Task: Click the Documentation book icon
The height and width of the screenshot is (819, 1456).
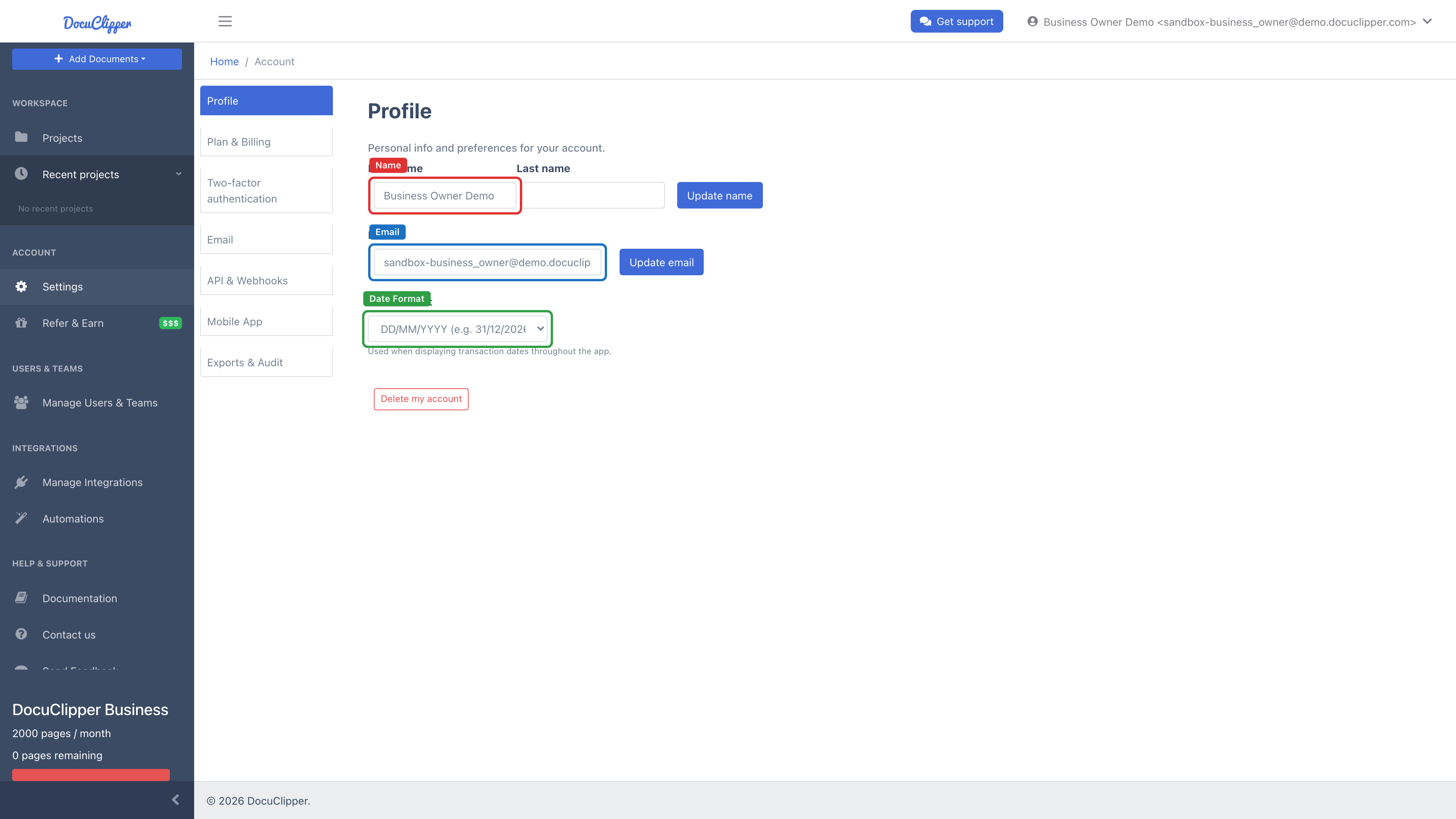Action: pos(22,598)
